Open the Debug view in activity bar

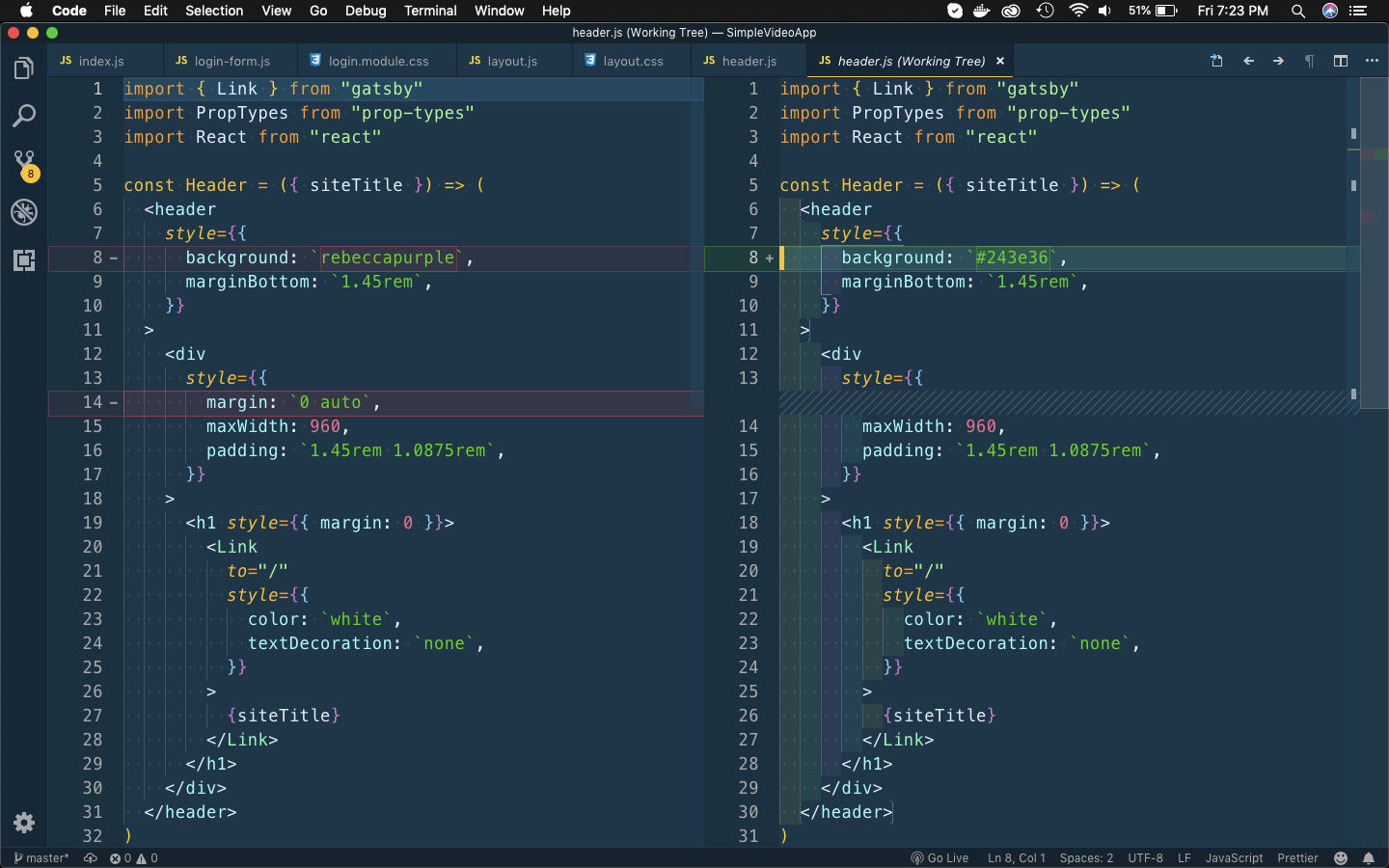point(24,212)
